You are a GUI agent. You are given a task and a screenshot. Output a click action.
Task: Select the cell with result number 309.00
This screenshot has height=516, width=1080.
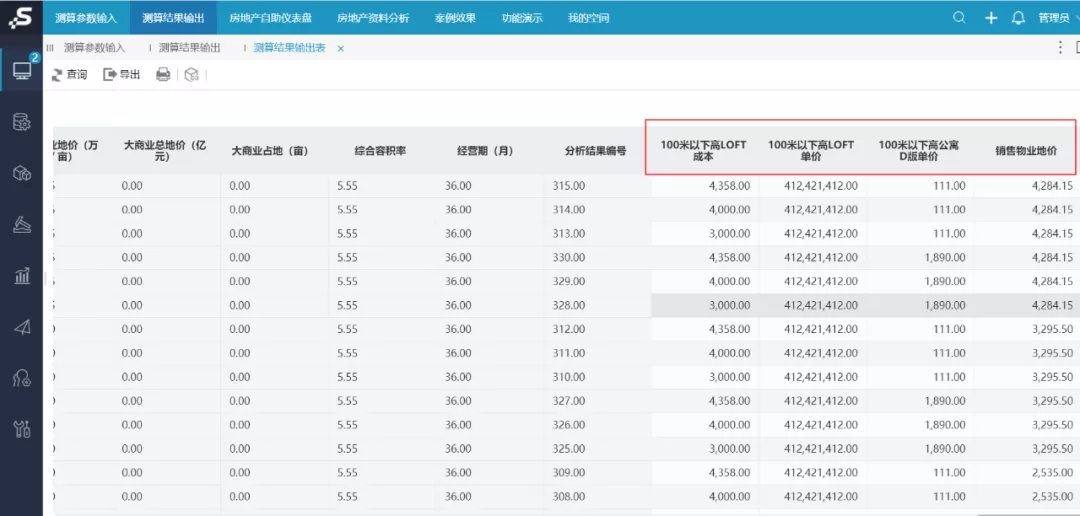(597, 473)
